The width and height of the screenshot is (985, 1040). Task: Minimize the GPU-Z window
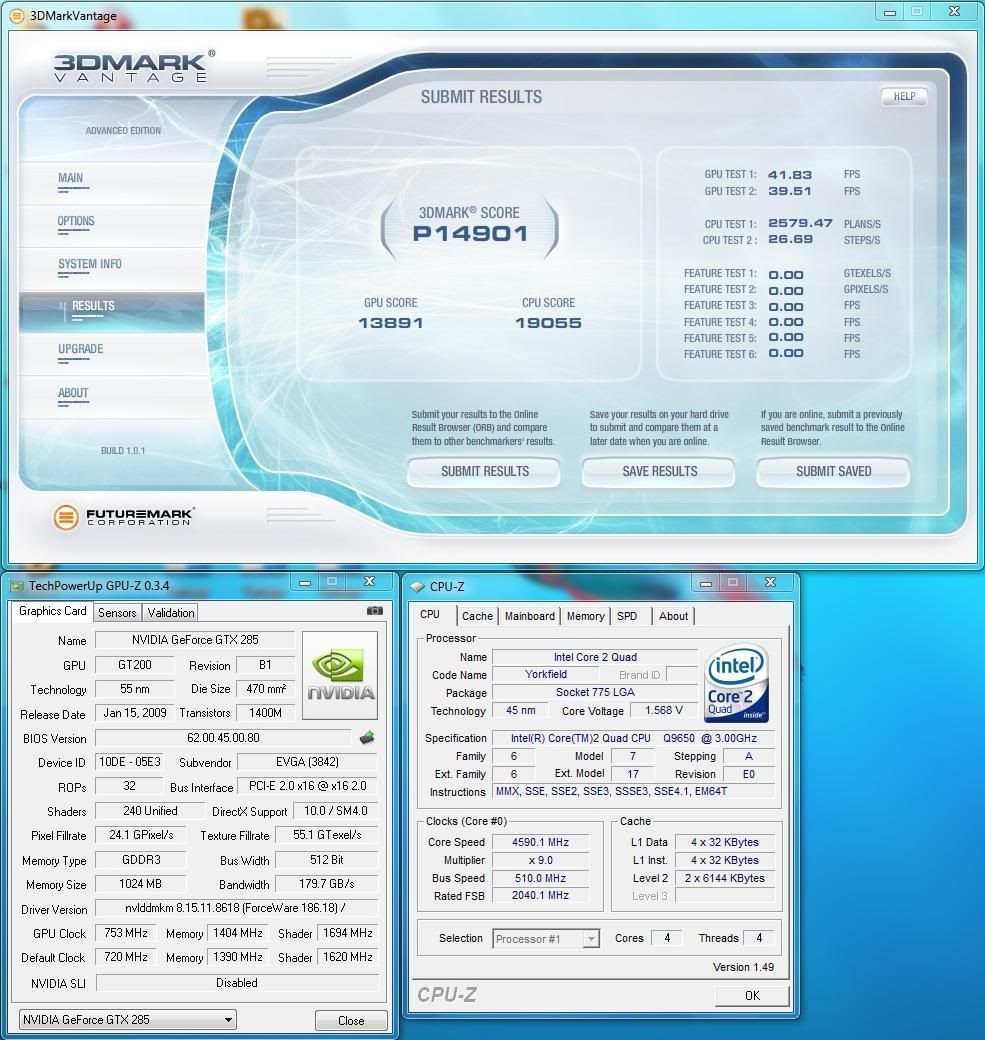304,582
